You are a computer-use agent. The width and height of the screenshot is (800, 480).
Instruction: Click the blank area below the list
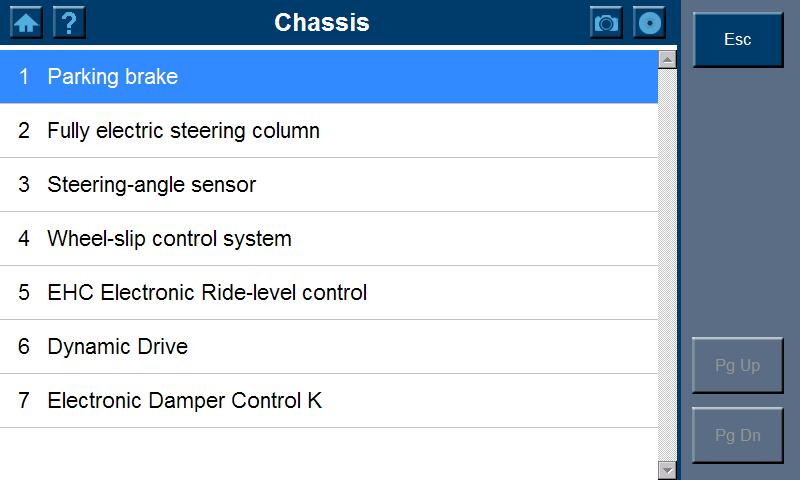point(328,454)
